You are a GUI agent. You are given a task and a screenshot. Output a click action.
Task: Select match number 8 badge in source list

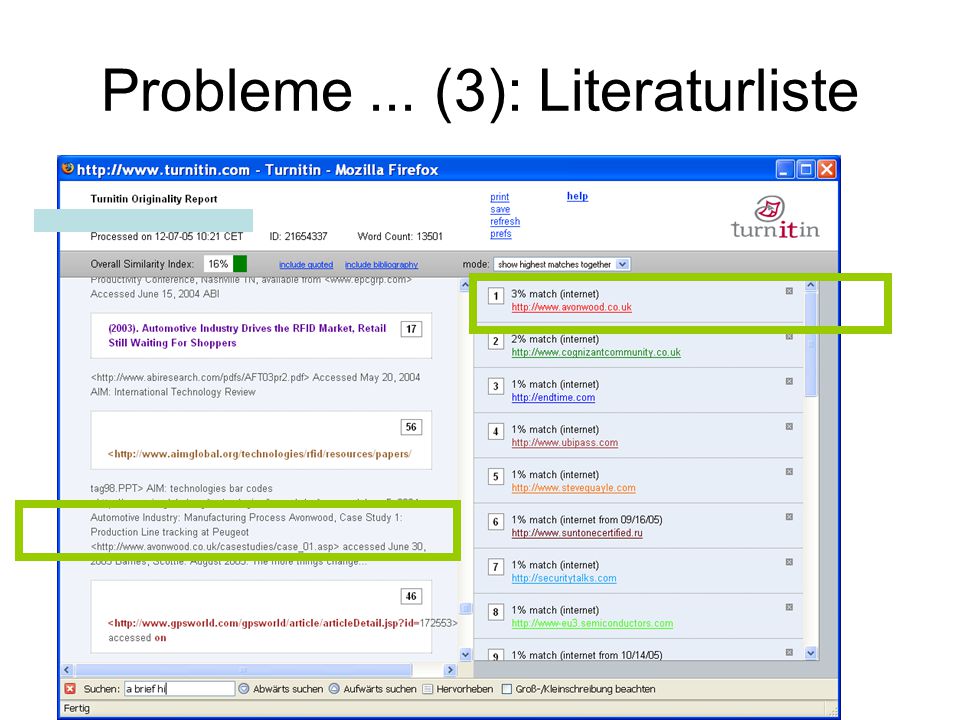tap(496, 612)
